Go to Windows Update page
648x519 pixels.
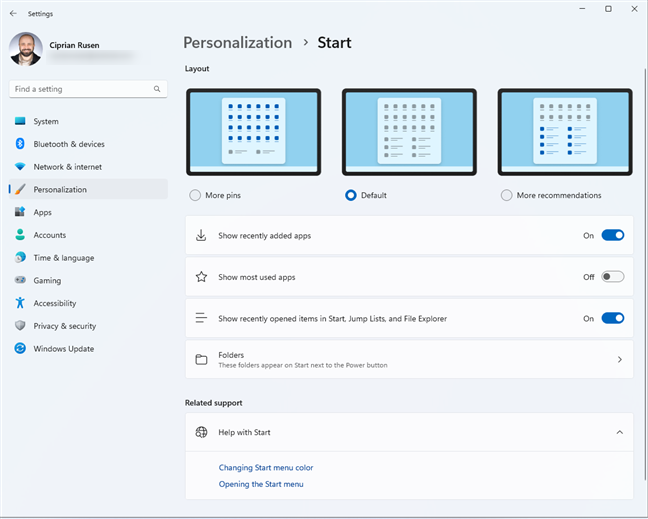tap(88, 348)
